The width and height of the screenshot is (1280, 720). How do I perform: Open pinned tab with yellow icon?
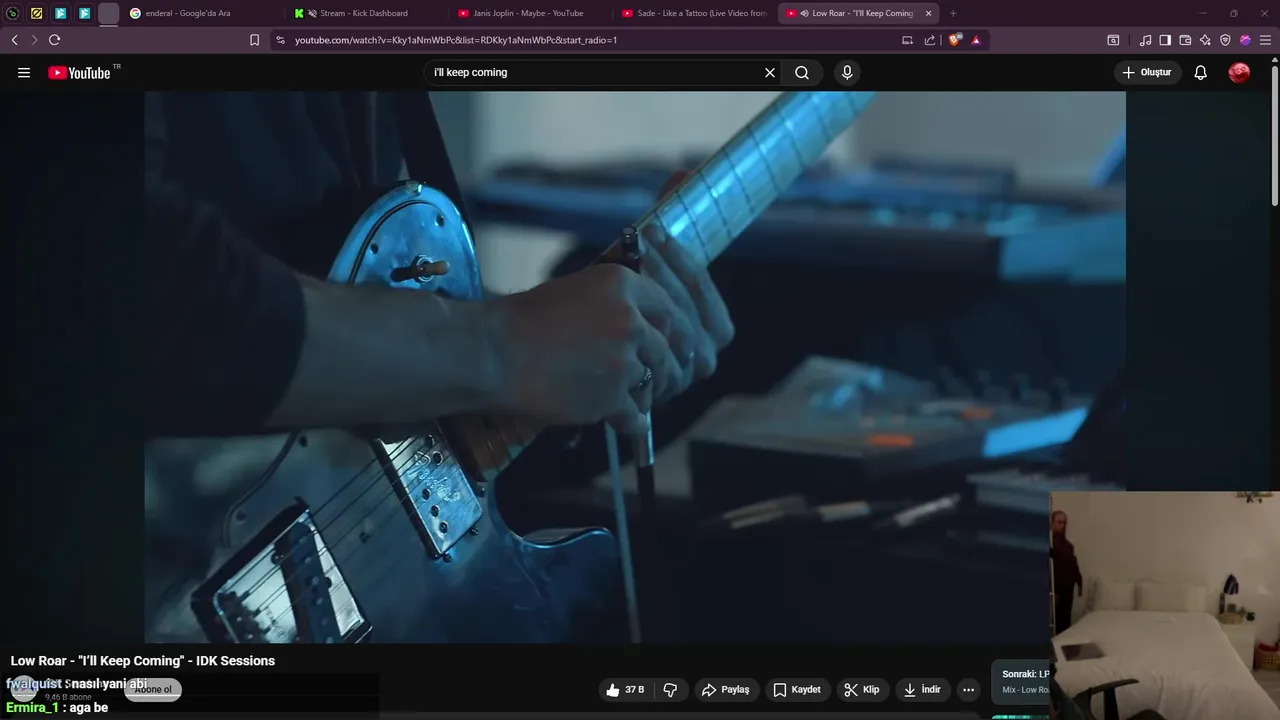click(x=36, y=13)
